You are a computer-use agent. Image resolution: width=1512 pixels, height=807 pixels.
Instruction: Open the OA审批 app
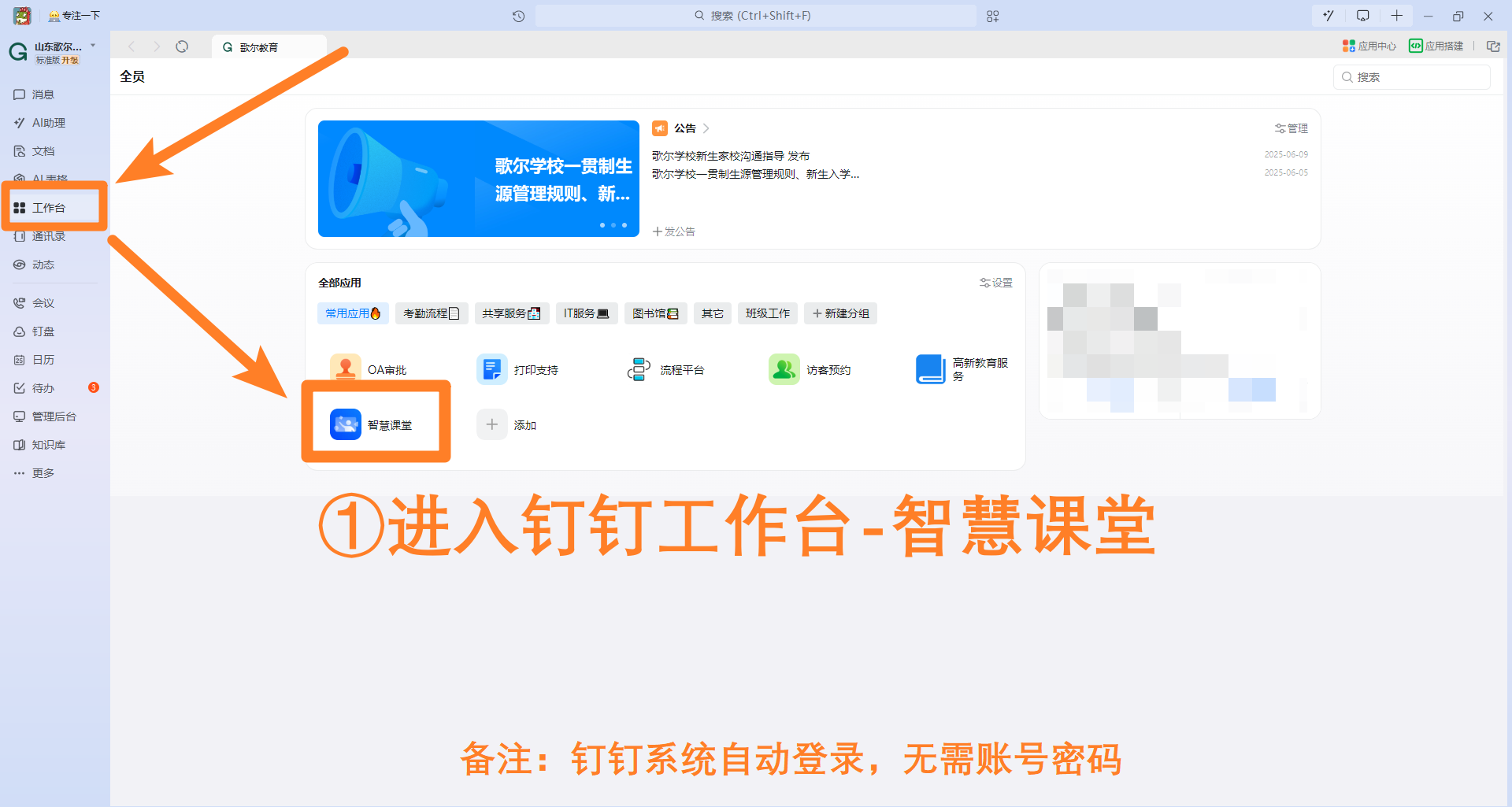click(x=369, y=369)
